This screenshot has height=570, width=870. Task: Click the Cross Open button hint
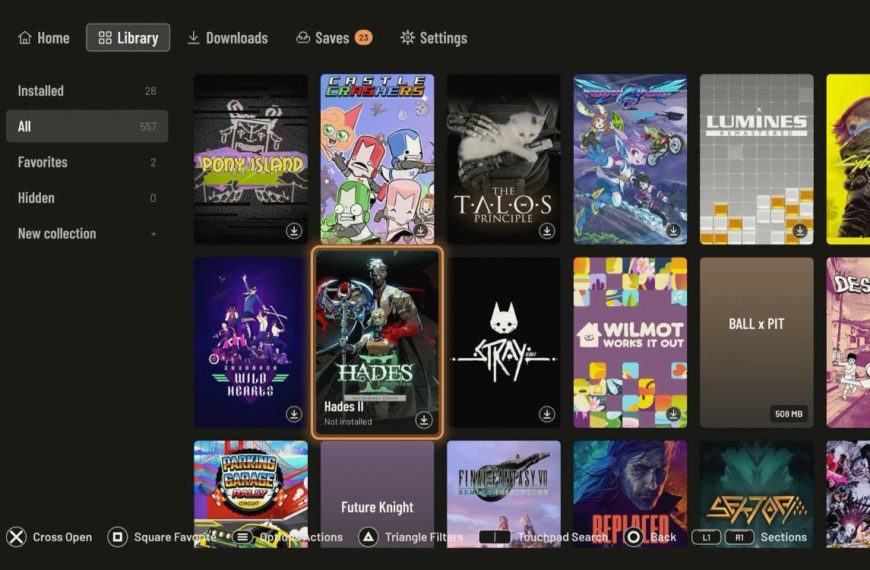(x=49, y=537)
